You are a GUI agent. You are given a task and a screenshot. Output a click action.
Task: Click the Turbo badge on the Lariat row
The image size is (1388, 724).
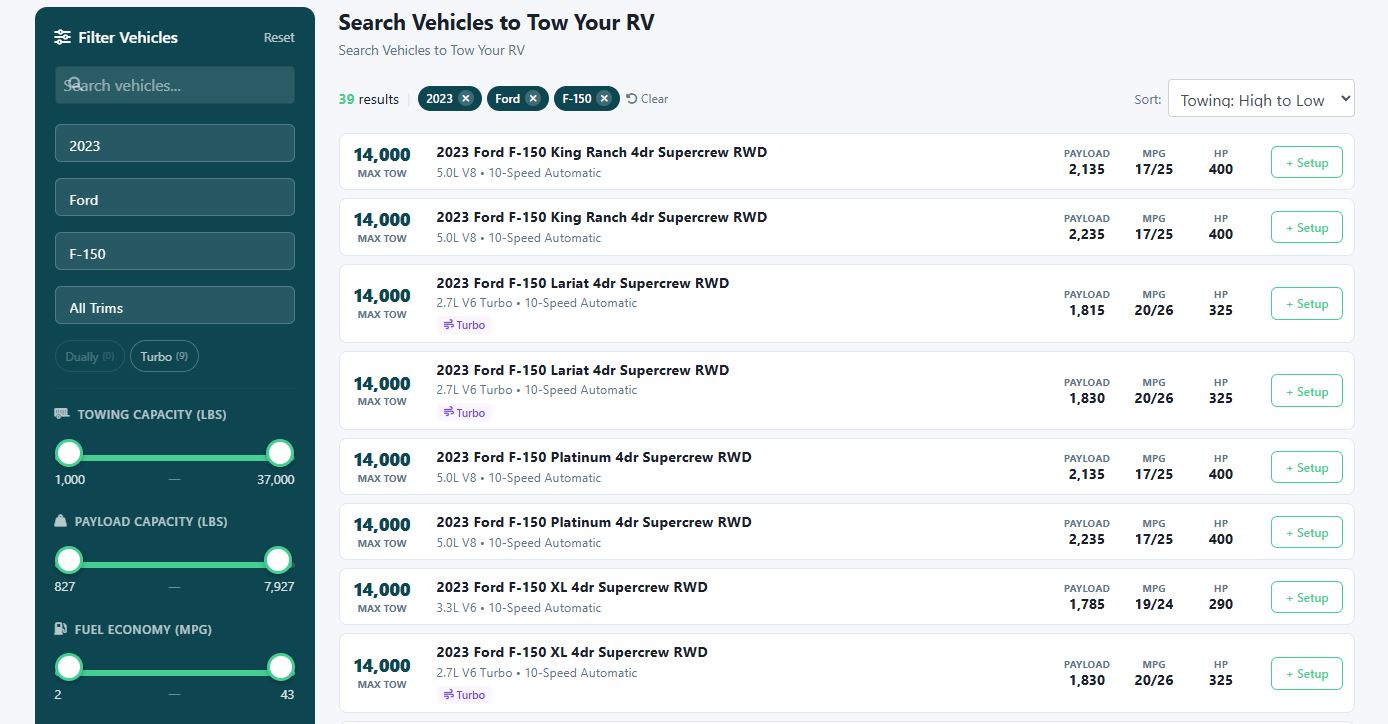pyautogui.click(x=463, y=325)
